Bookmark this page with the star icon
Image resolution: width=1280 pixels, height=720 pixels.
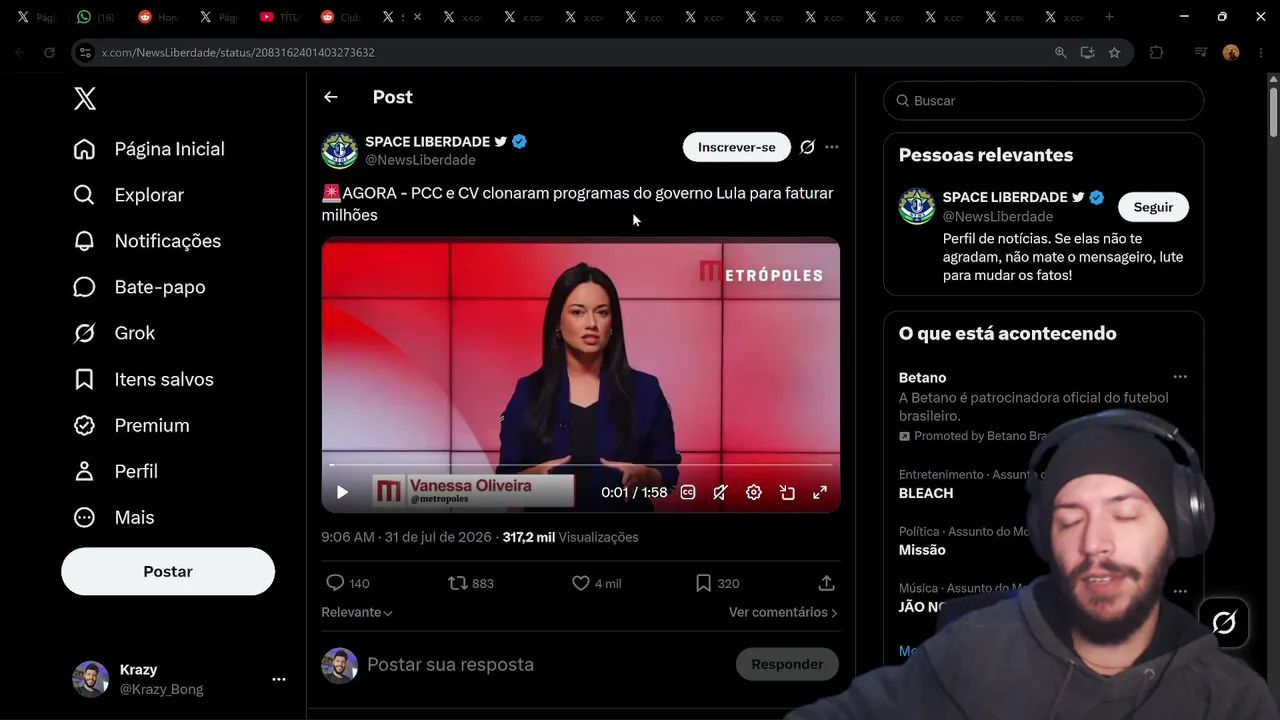1114,53
